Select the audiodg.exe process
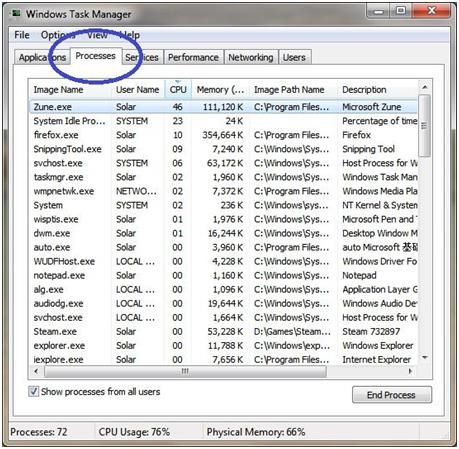459x449 pixels. coord(223,304)
